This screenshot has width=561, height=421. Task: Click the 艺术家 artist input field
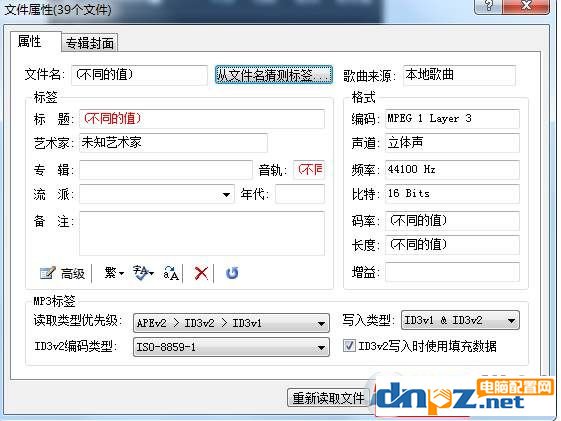tap(173, 143)
